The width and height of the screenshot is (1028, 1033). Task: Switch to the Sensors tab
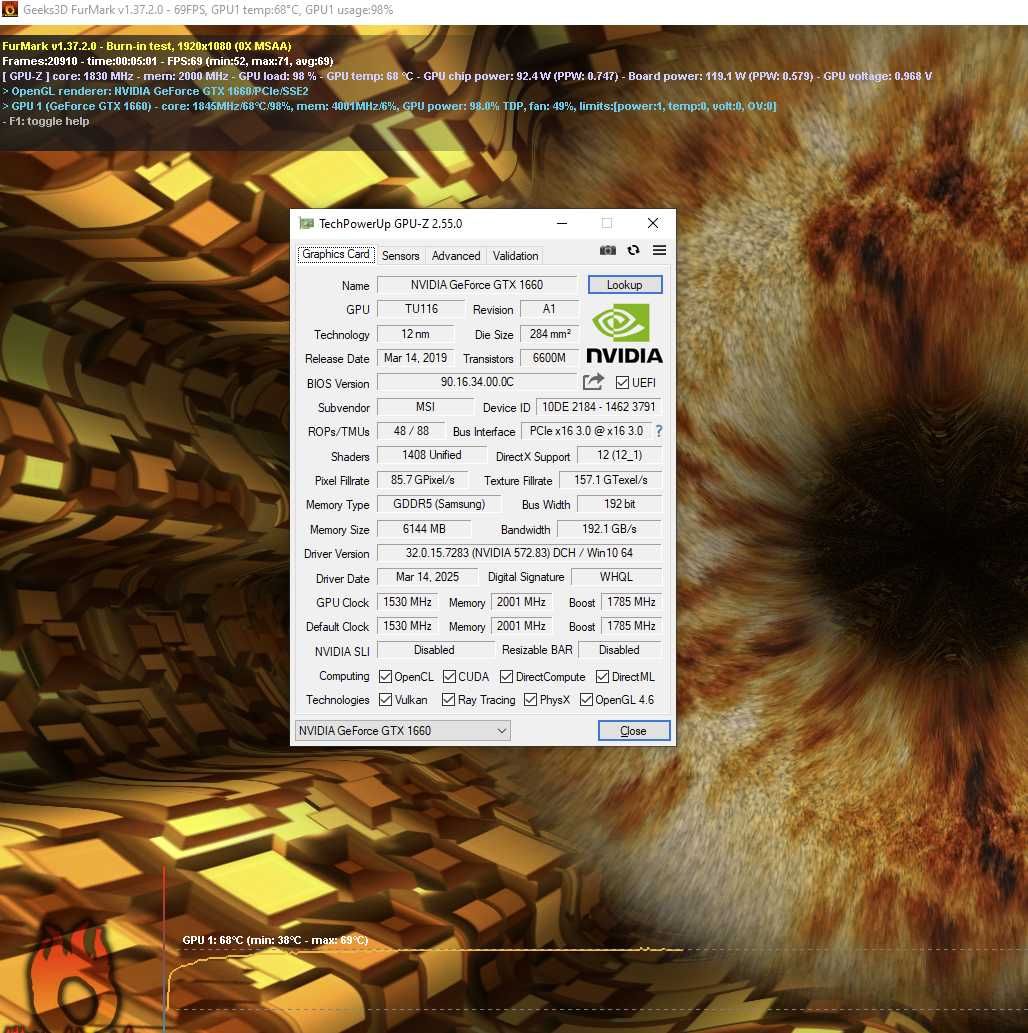click(x=401, y=256)
